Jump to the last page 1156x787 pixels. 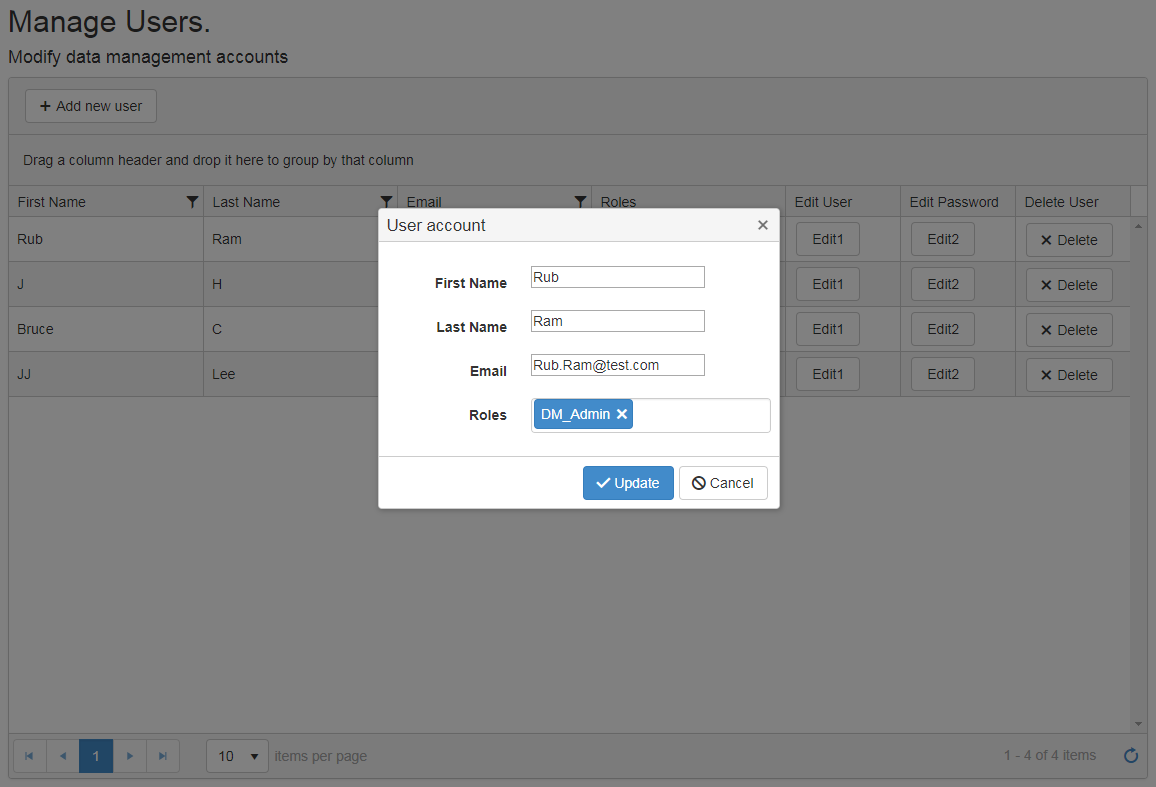163,756
